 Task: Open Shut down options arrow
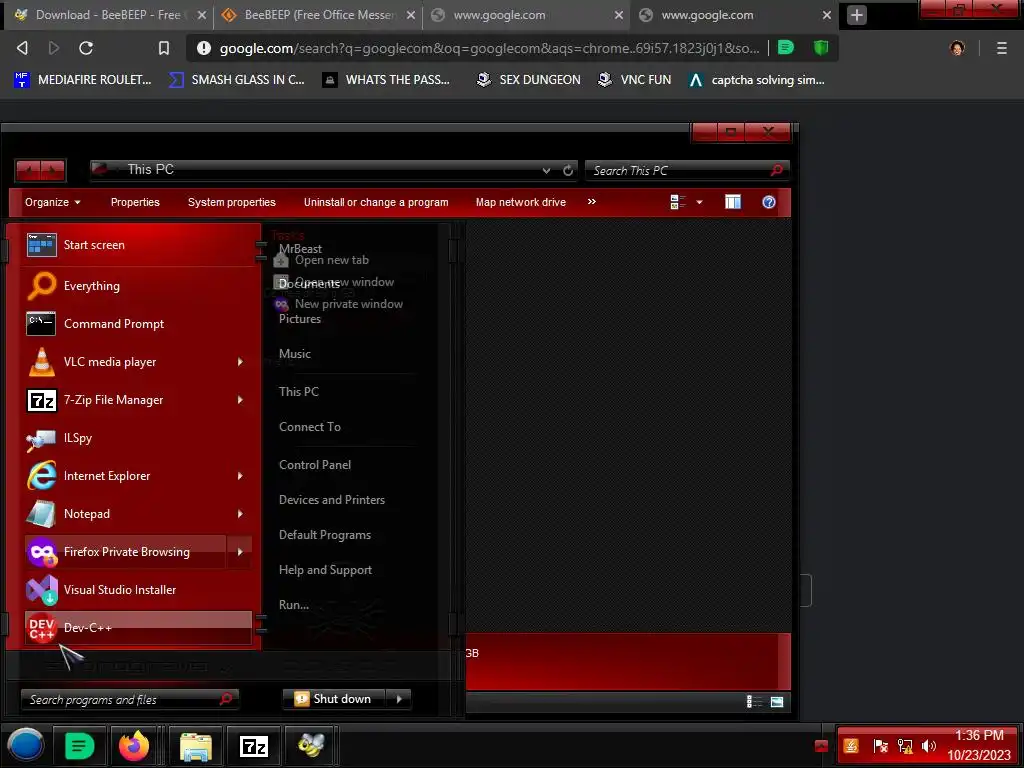pos(399,699)
